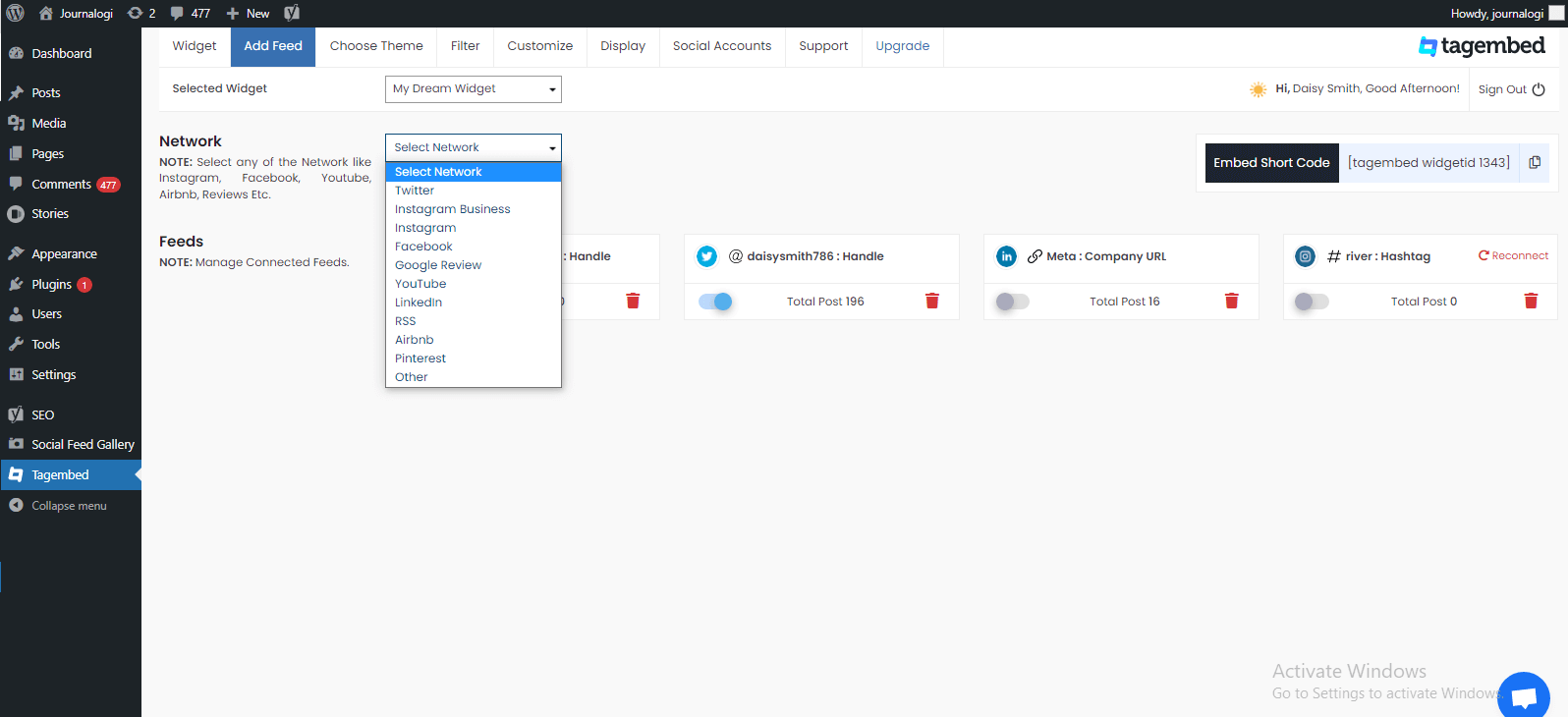
Task: Choose Instagram Business from network list
Action: point(474,209)
